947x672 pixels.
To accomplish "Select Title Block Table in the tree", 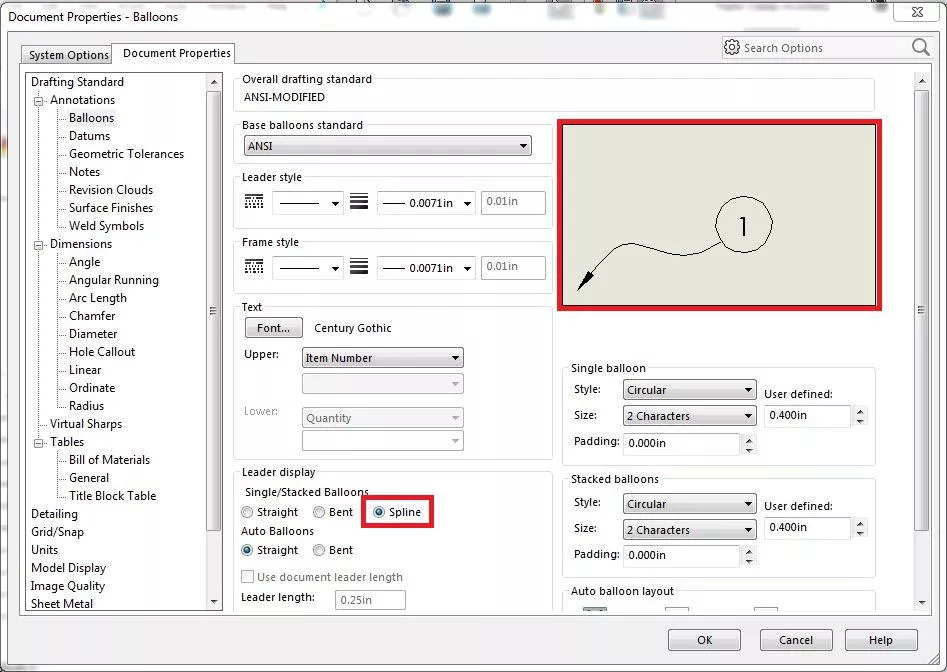I will pyautogui.click(x=112, y=496).
